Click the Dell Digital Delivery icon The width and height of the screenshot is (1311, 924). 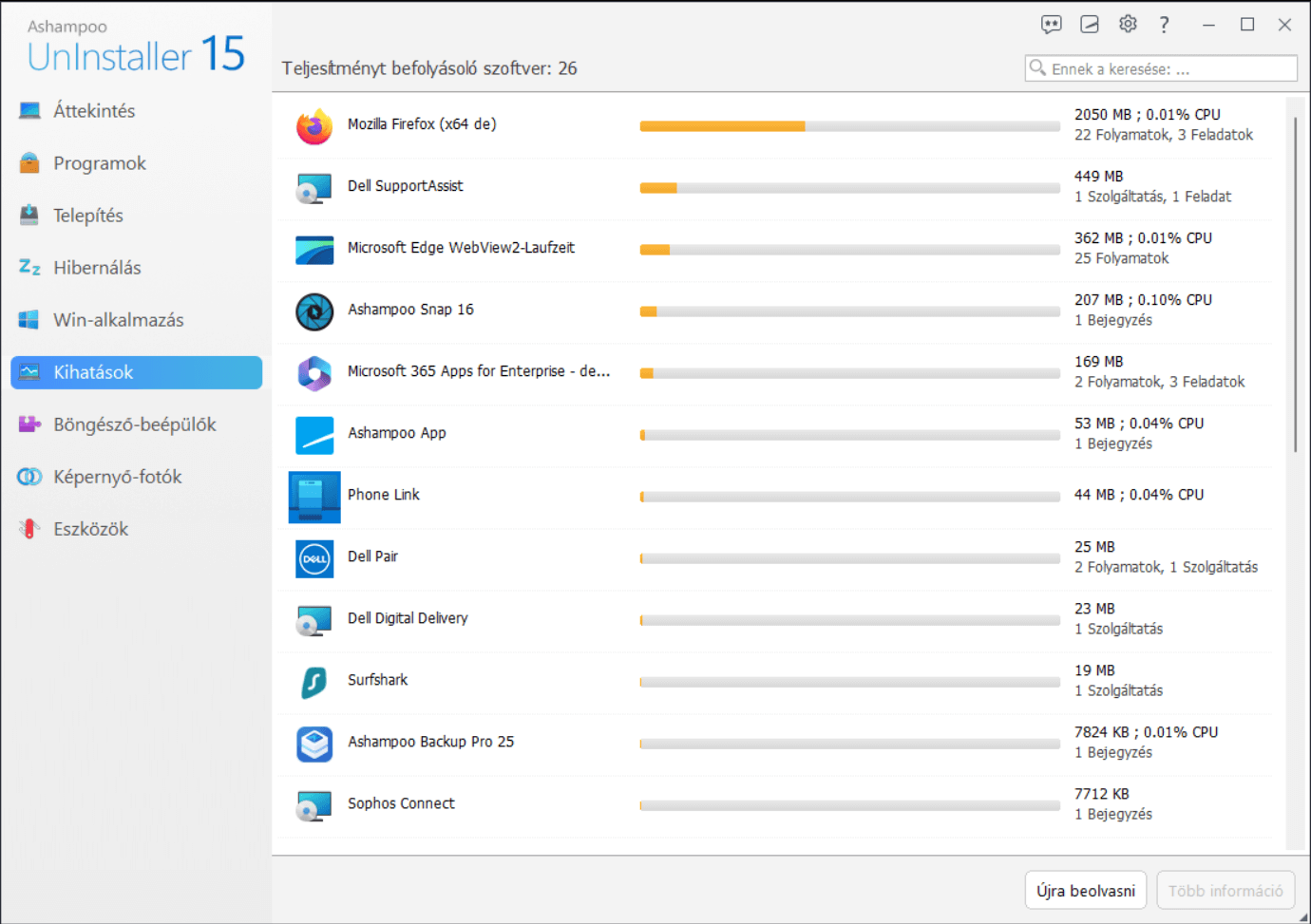point(314,620)
